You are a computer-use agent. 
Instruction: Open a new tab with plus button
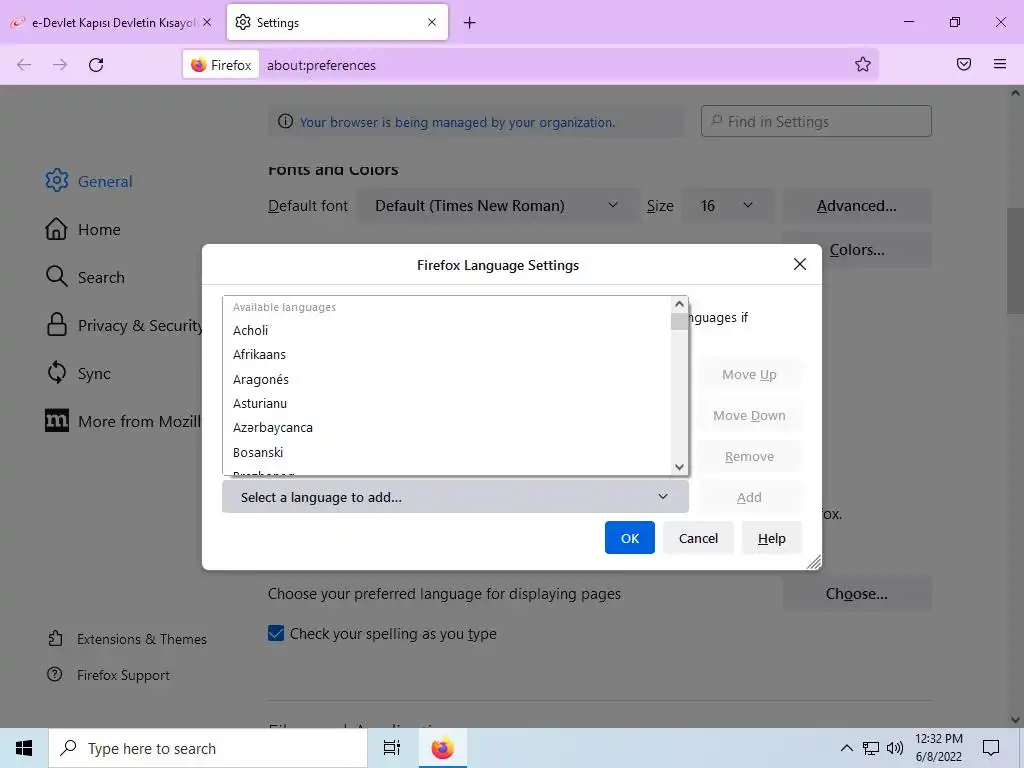point(470,23)
